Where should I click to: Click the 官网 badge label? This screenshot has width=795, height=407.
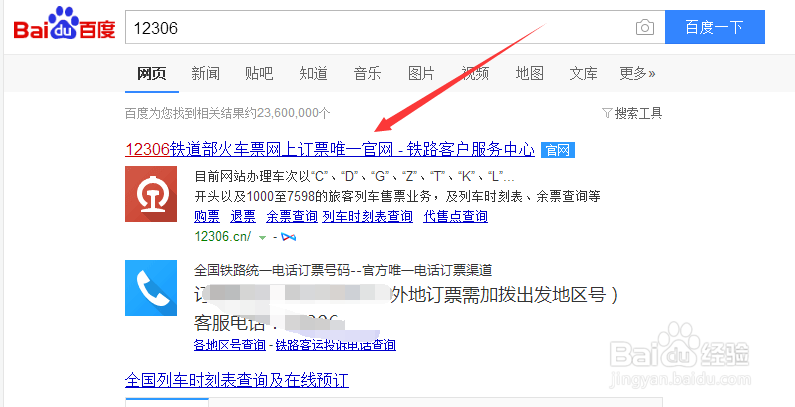pyautogui.click(x=558, y=150)
